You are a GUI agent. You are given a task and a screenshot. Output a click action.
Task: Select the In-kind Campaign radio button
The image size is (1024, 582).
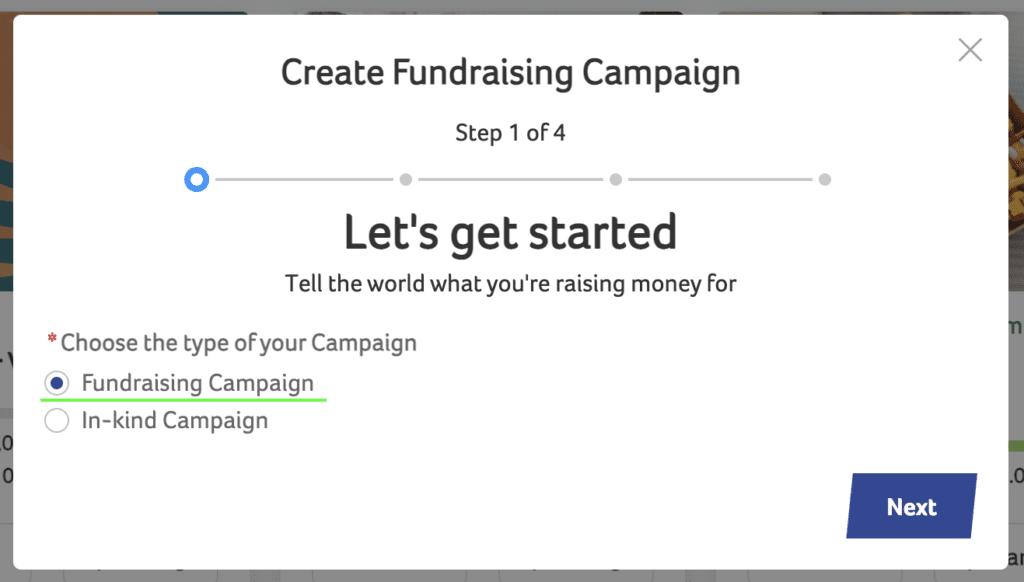coord(57,421)
